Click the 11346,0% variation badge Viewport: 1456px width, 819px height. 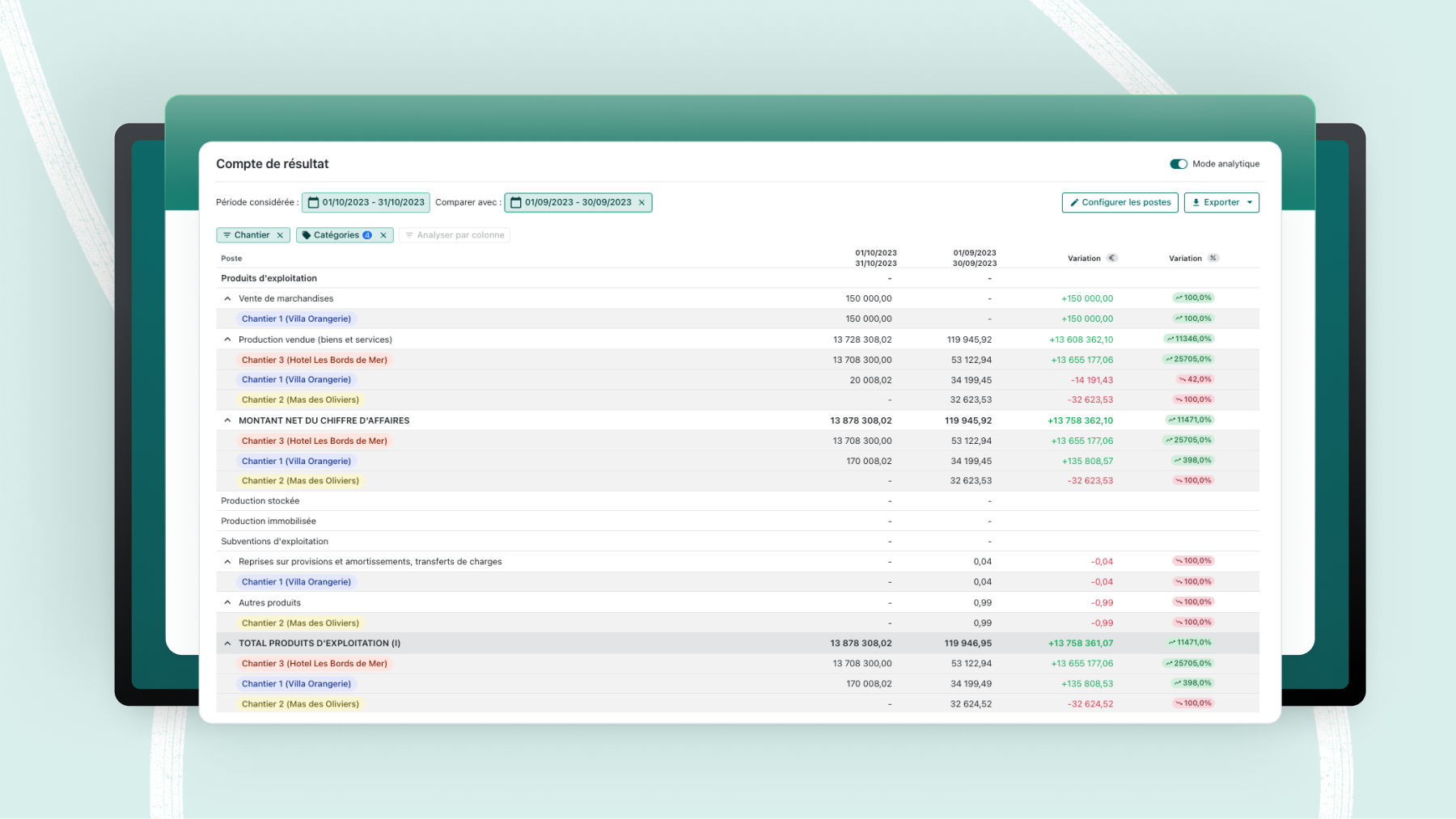coord(1189,339)
